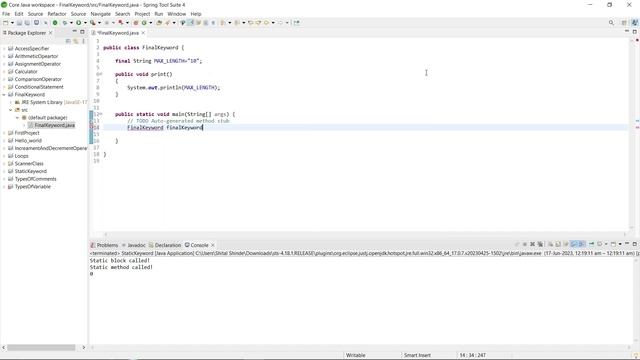The height and width of the screenshot is (360, 640).
Task: Open Display Selected Console dropdown
Action: point(606,244)
